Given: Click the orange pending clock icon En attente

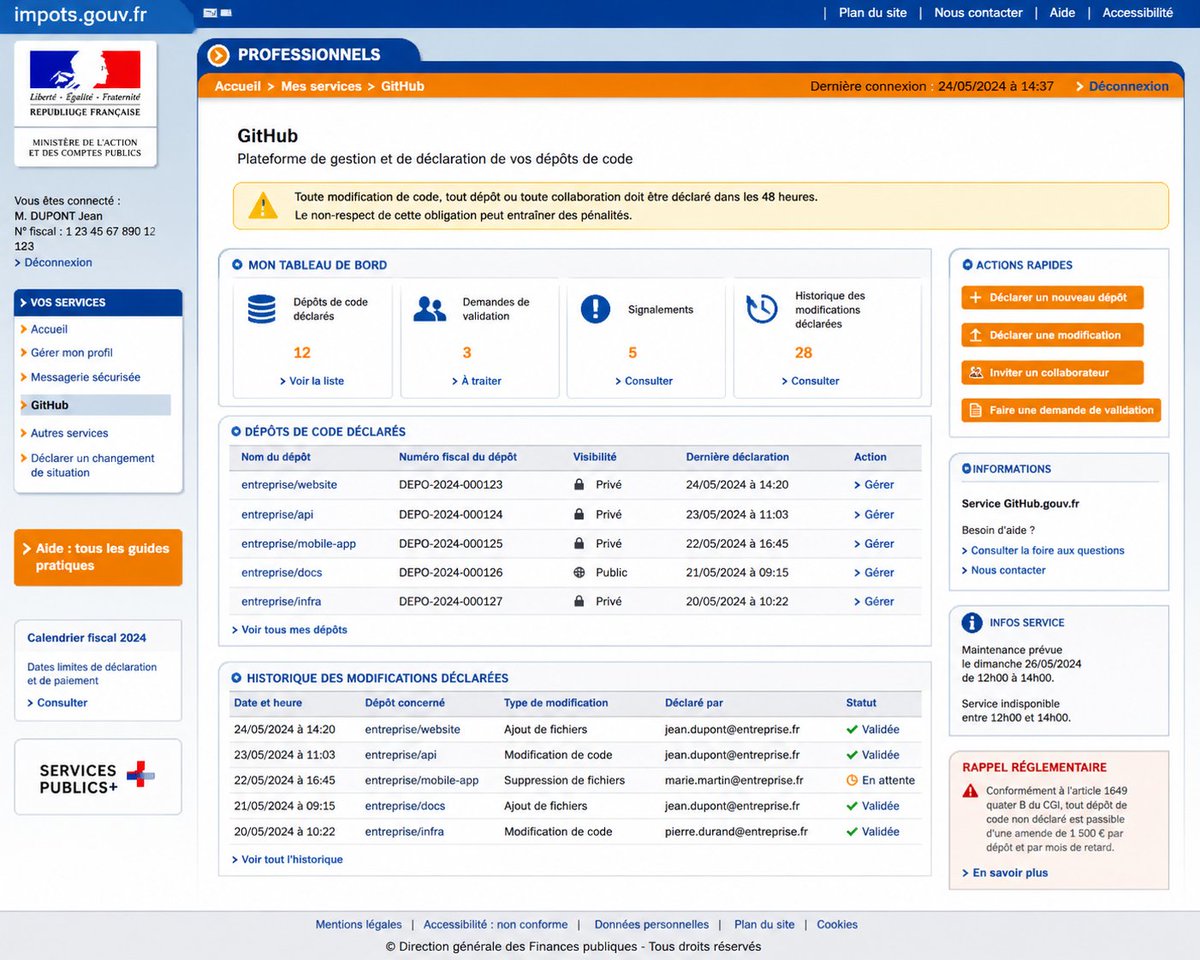Looking at the screenshot, I should click(852, 781).
